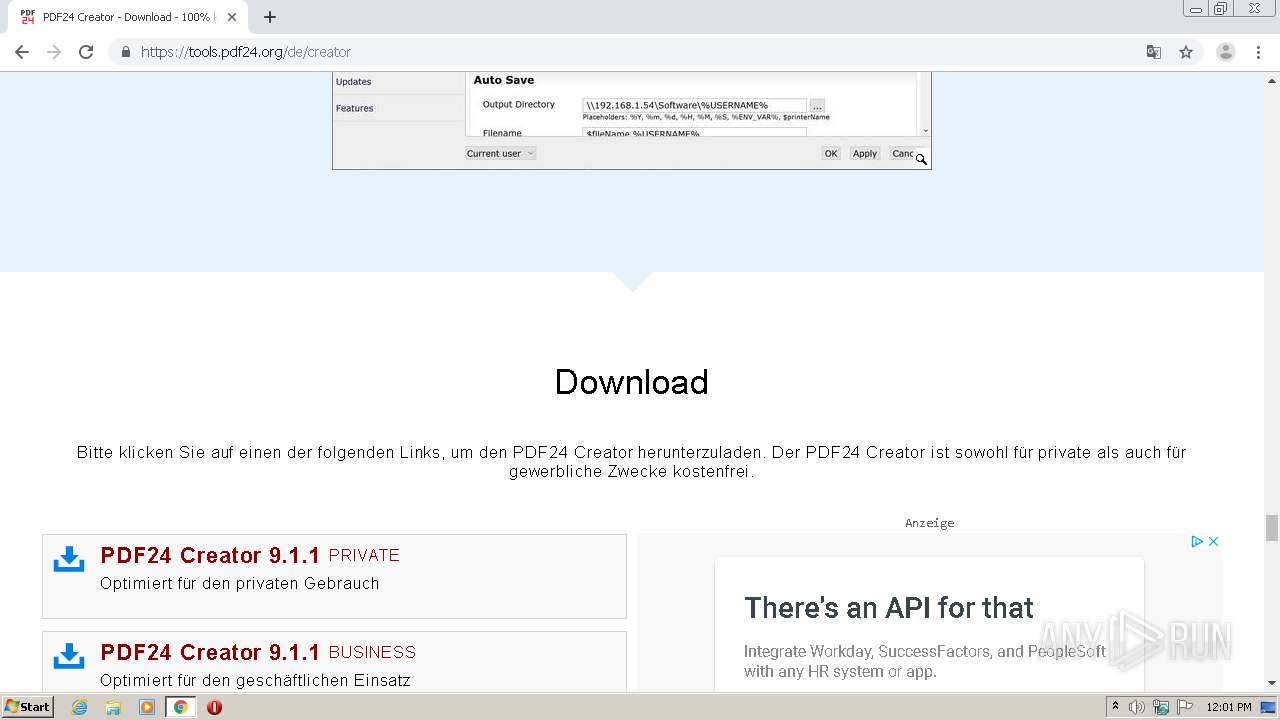
Task: Click scrollbar down arrow of page
Action: [1272, 683]
